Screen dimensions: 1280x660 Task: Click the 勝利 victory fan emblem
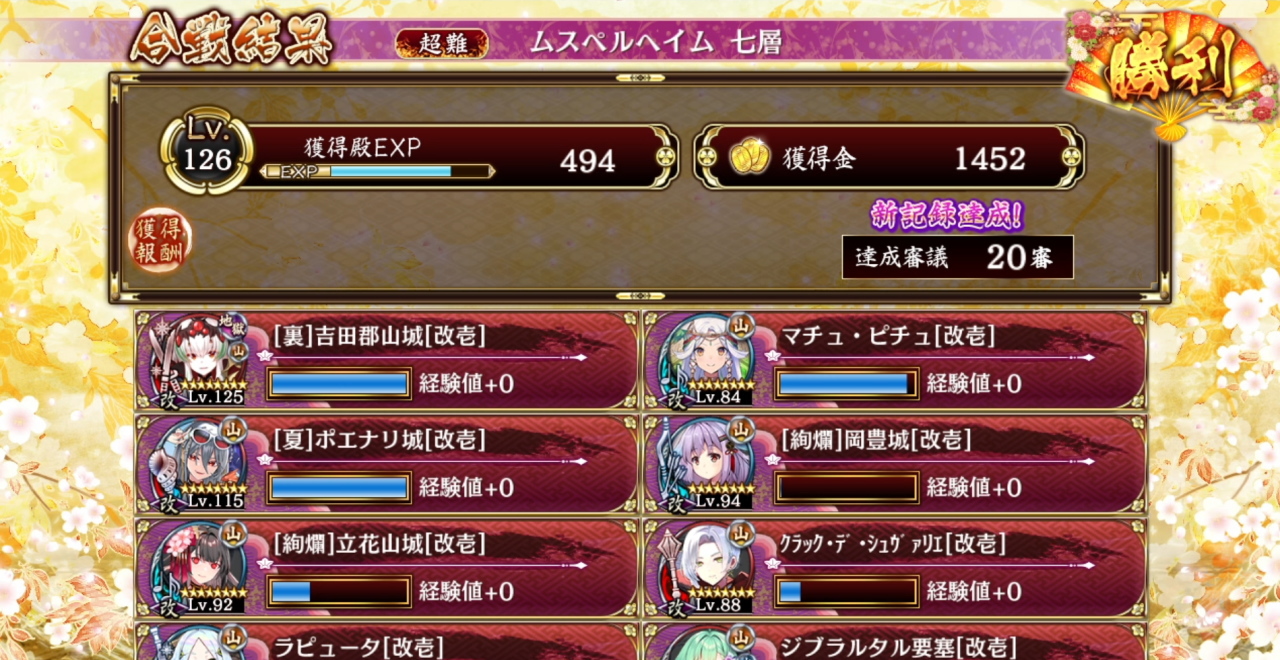point(1166,70)
